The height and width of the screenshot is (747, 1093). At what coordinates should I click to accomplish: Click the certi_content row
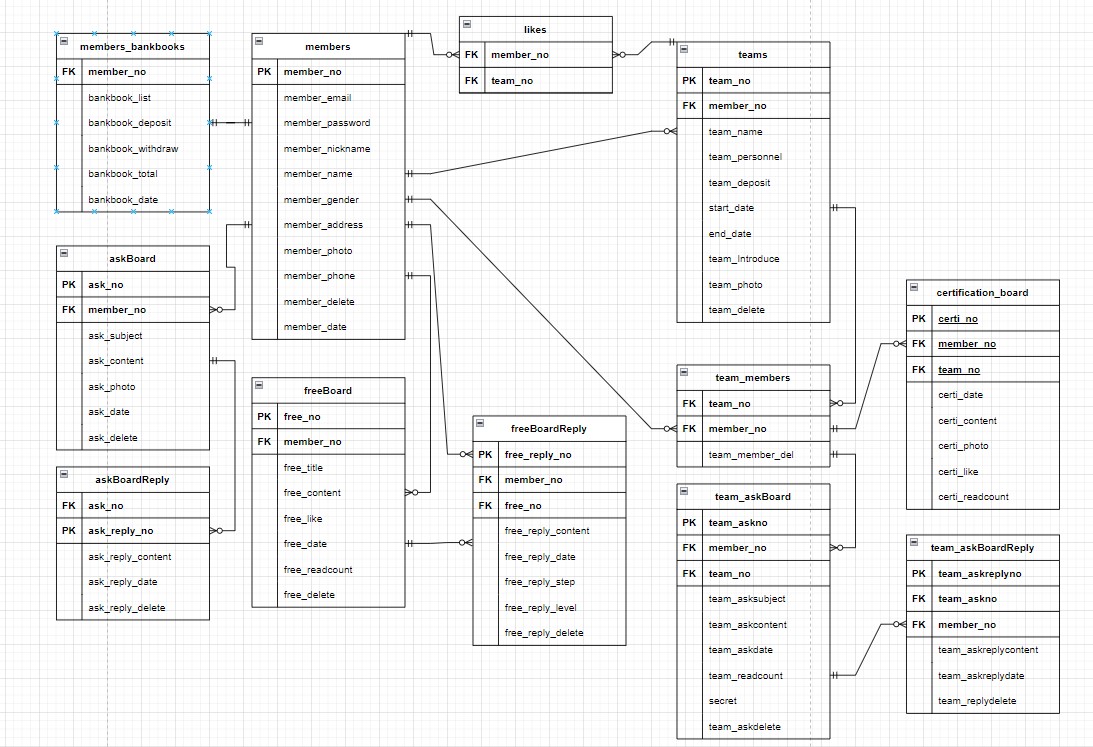click(983, 421)
